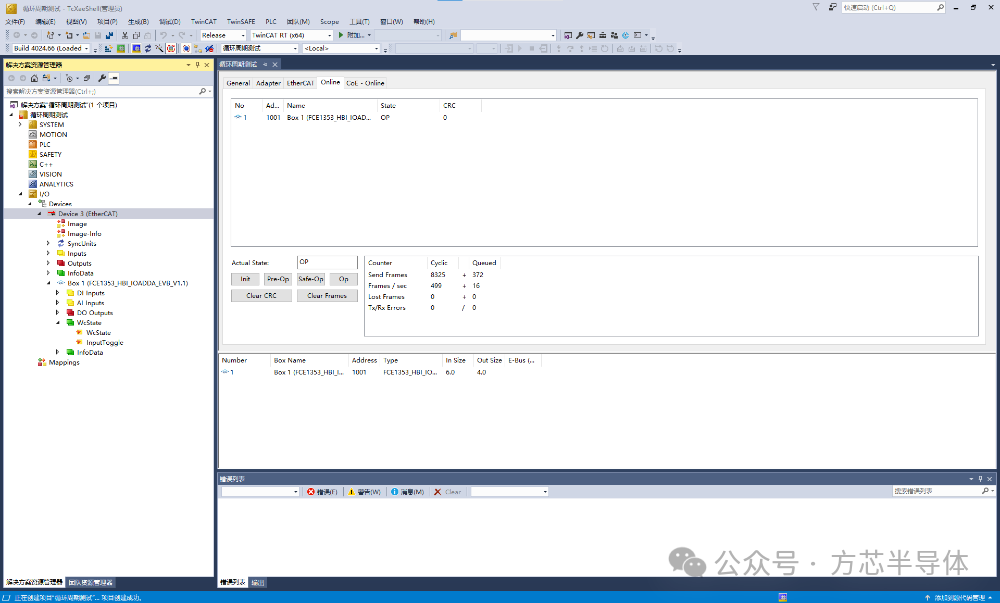The width and height of the screenshot is (1000, 603).
Task: Click the wrench Properties icon in Solution Explorer
Action: point(102,78)
